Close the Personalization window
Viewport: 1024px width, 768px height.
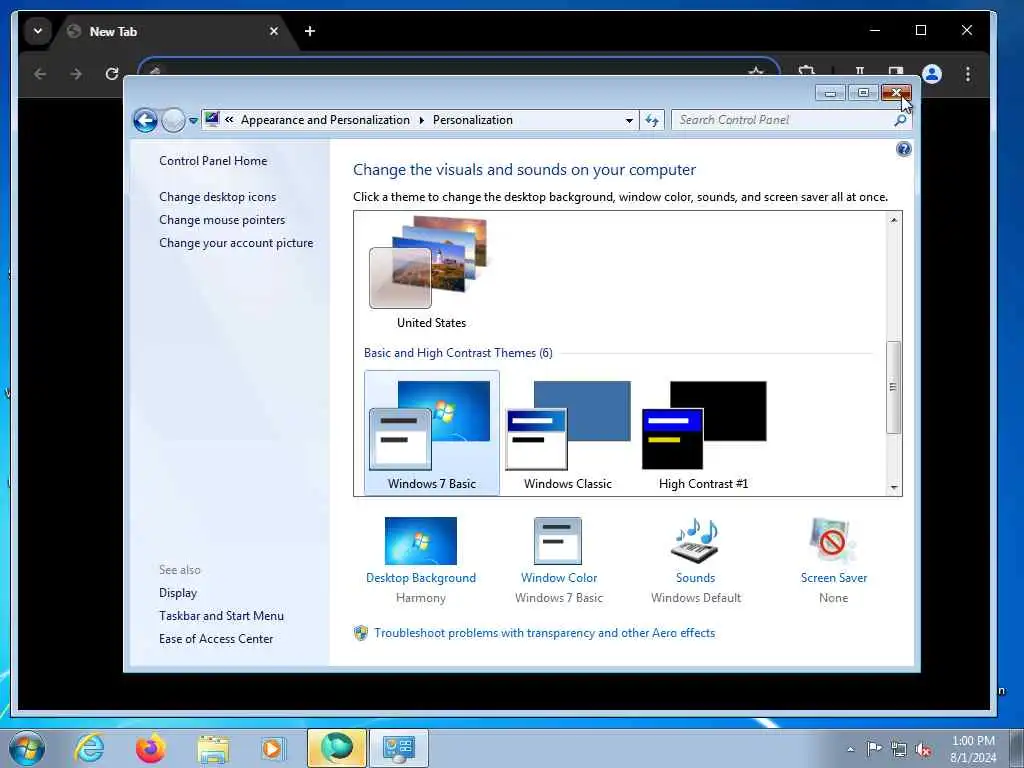[x=895, y=93]
